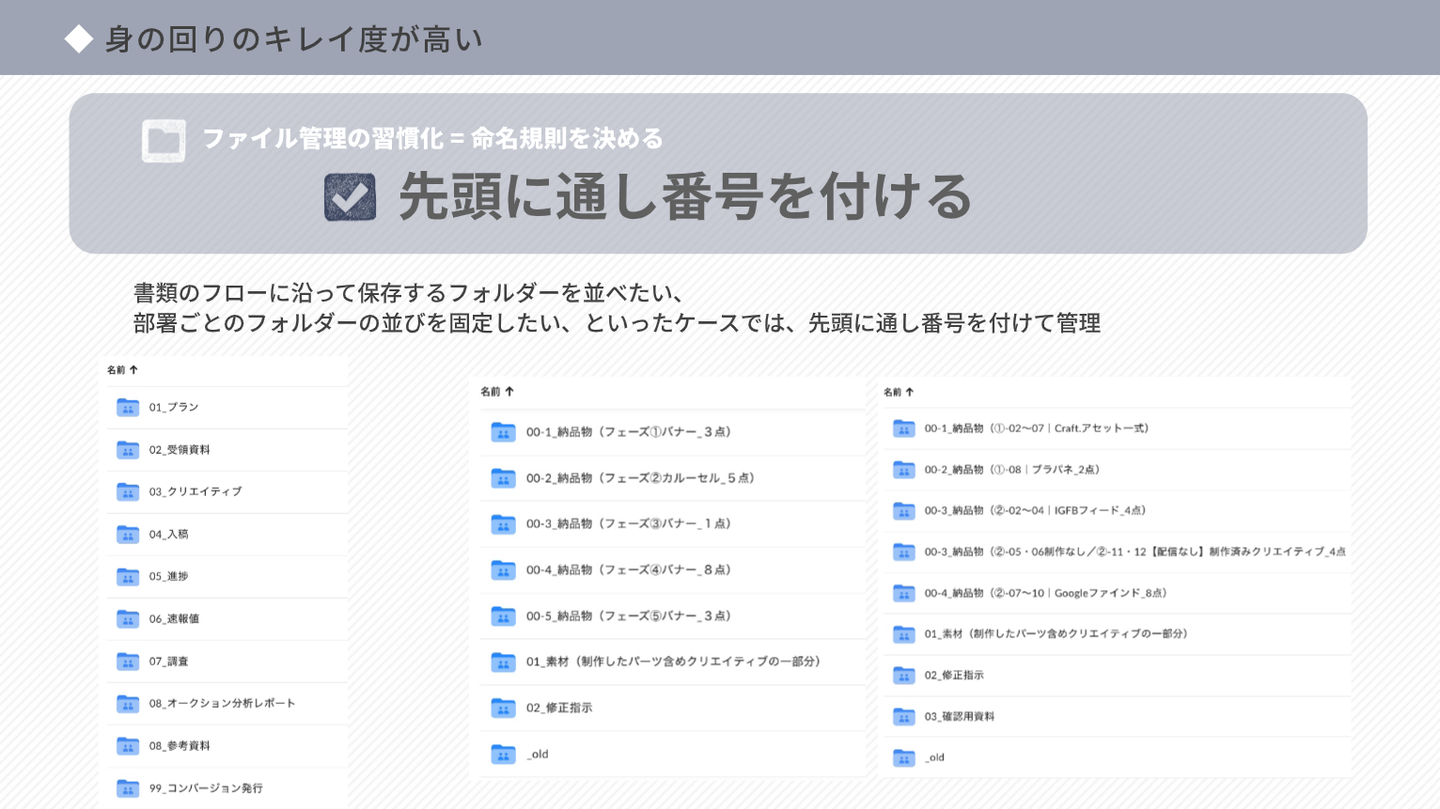1440x809 pixels.
Task: Select the 02_修正指示 name directly above 03_確認用資料
Action: [x=954, y=675]
